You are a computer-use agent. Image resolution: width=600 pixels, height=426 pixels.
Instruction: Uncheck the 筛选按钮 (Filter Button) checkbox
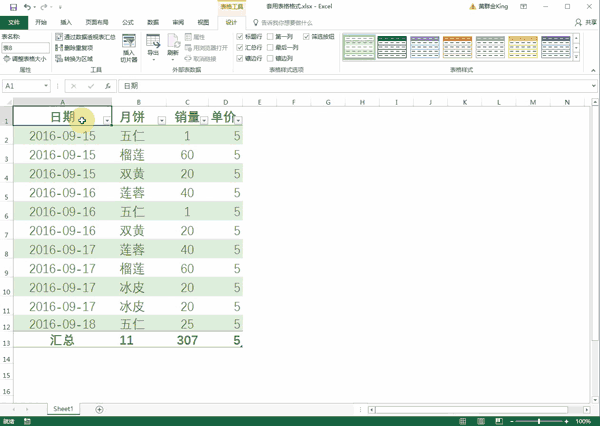(307, 36)
